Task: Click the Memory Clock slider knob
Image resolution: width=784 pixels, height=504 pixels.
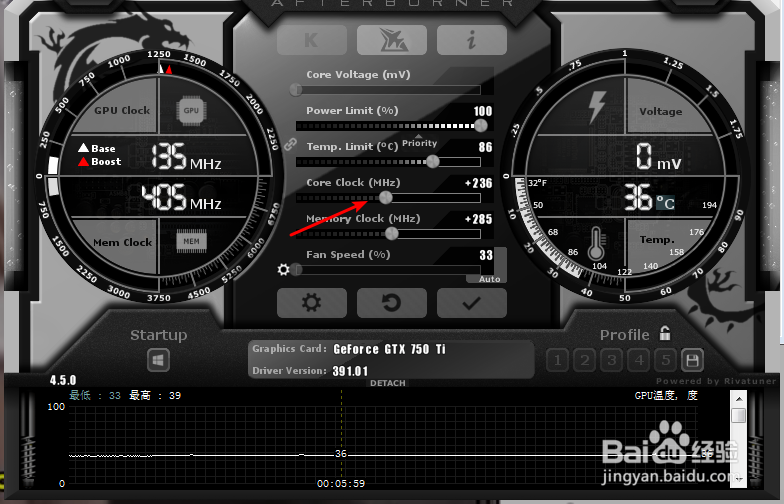Action: click(392, 234)
